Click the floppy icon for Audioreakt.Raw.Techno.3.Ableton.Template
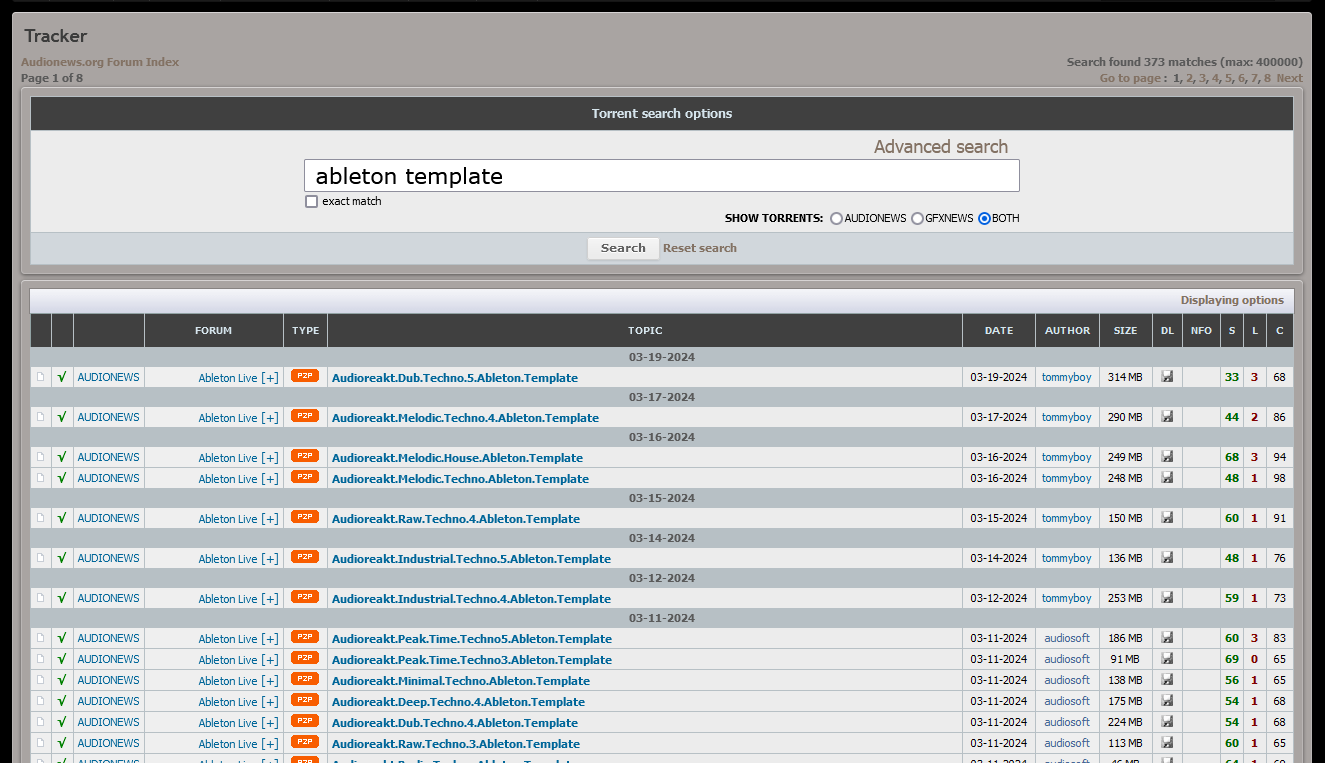 1167,743
